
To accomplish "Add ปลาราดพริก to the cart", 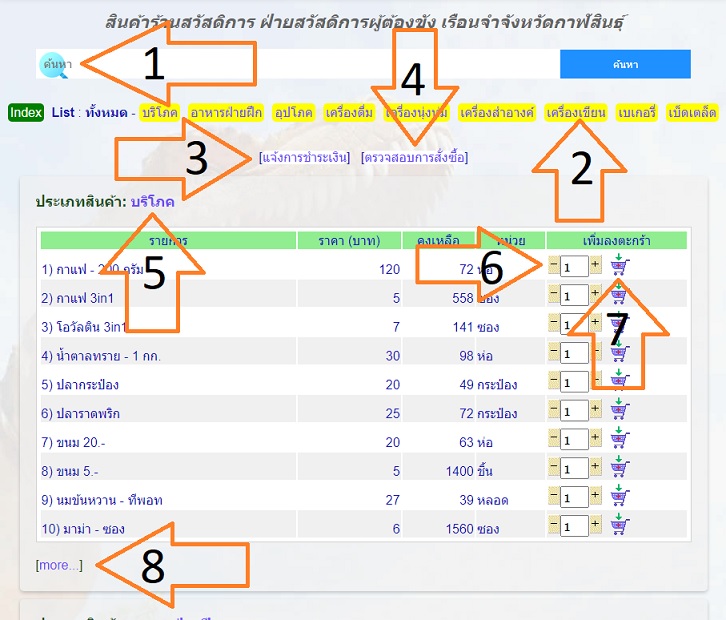I will 619,411.
